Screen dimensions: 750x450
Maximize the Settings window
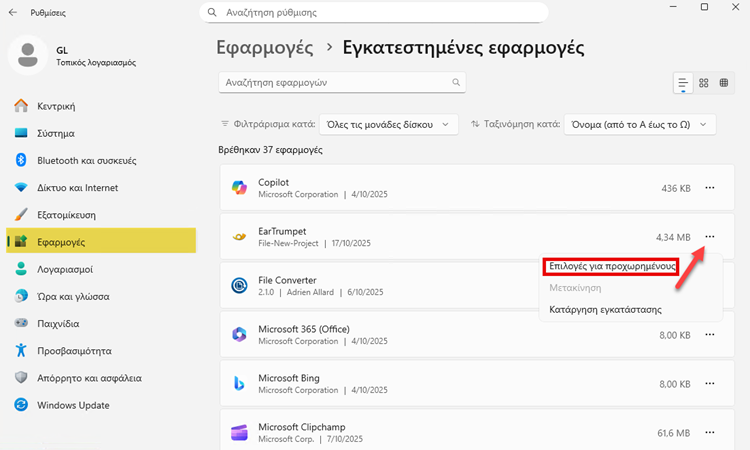(x=704, y=7)
